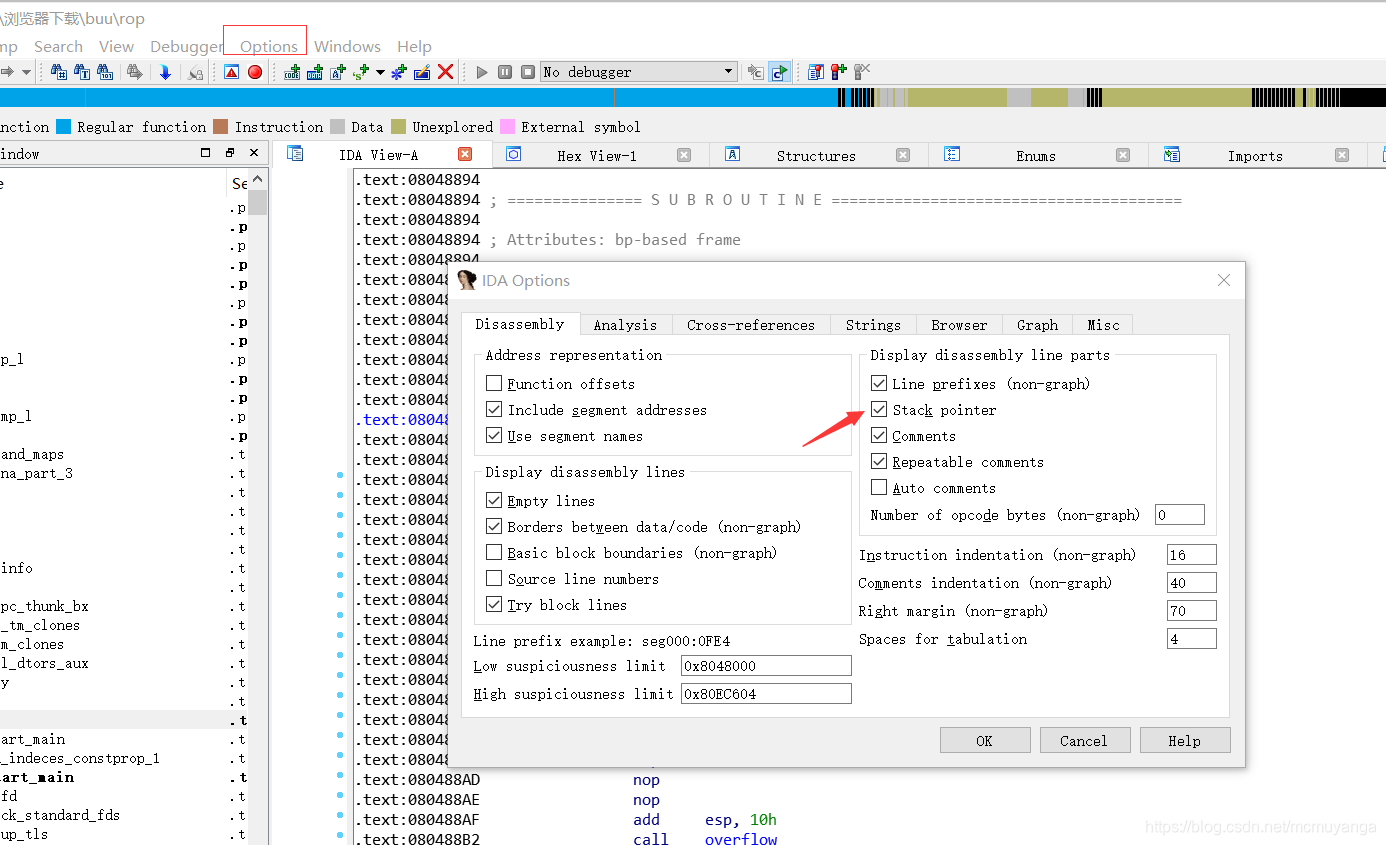The height and width of the screenshot is (845, 1386).
Task: Switch to the Graph tab
Action: [x=1037, y=324]
